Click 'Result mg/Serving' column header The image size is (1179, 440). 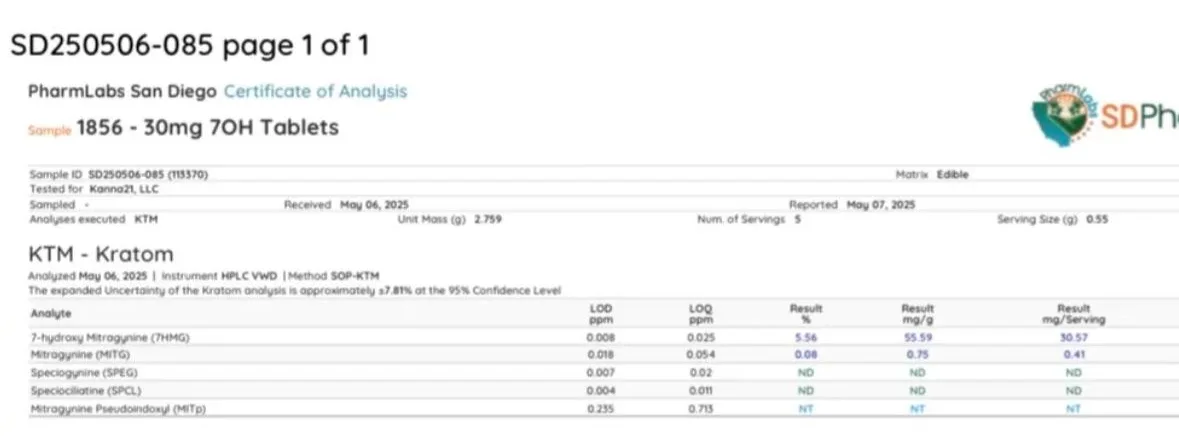1074,314
